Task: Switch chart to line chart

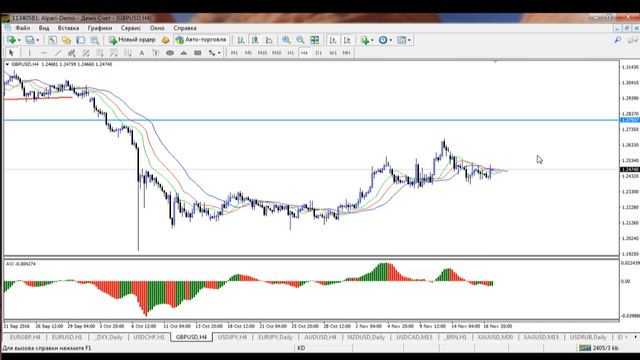Action: point(269,40)
